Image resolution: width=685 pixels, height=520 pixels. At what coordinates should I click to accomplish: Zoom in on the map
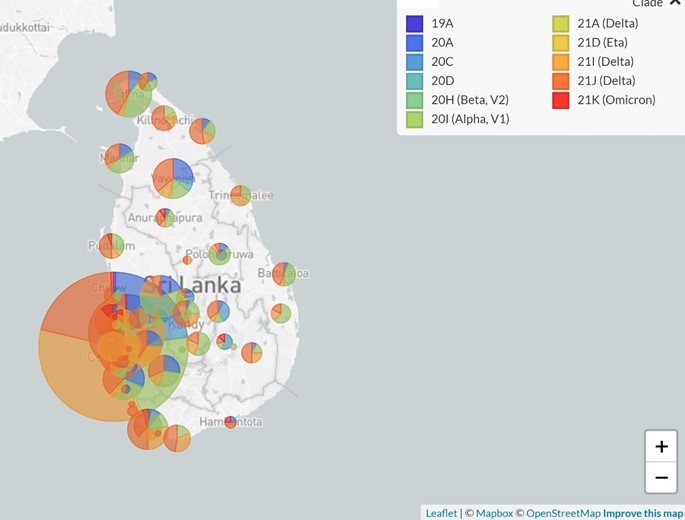(661, 446)
